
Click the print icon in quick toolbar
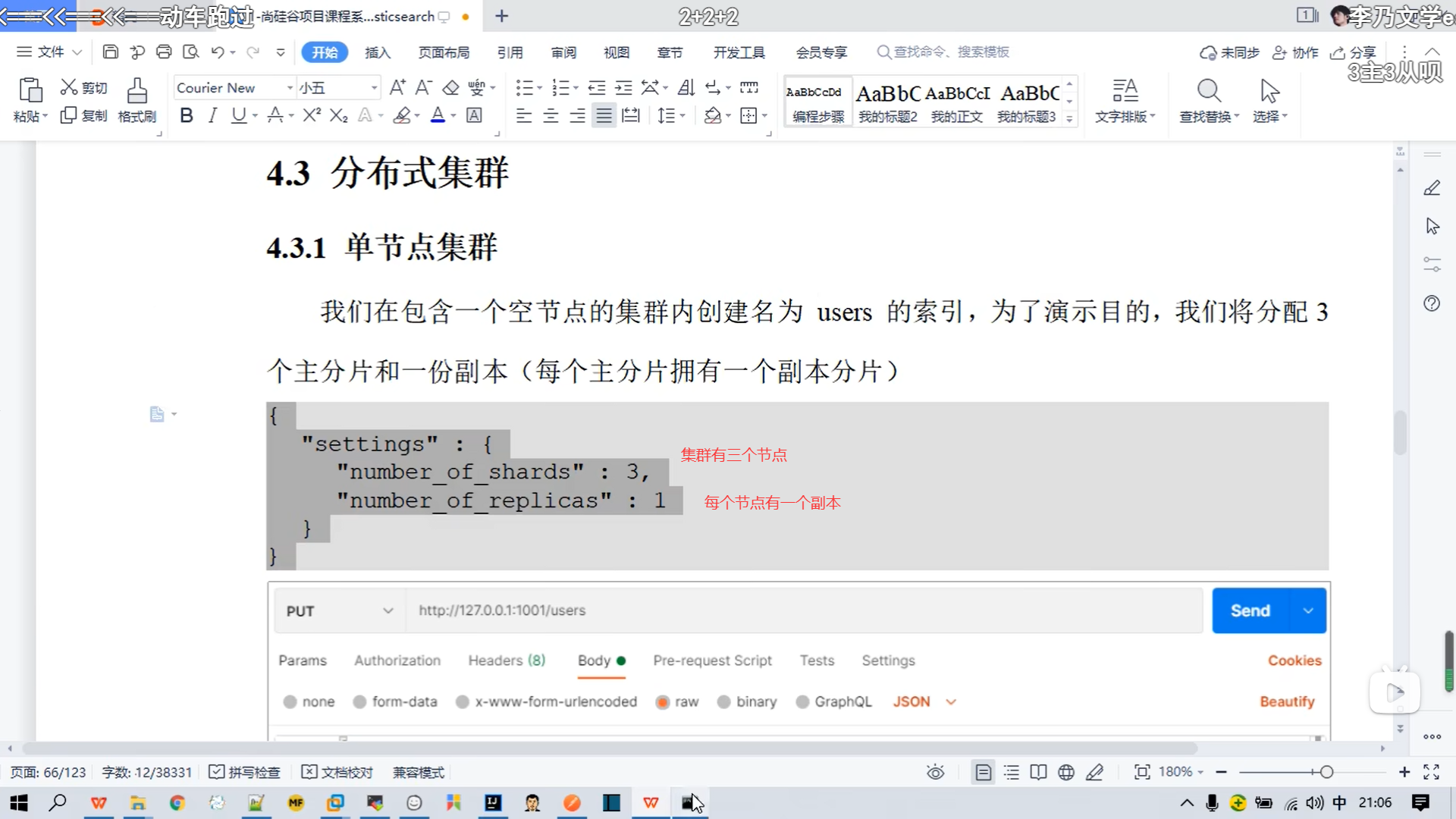(x=164, y=52)
